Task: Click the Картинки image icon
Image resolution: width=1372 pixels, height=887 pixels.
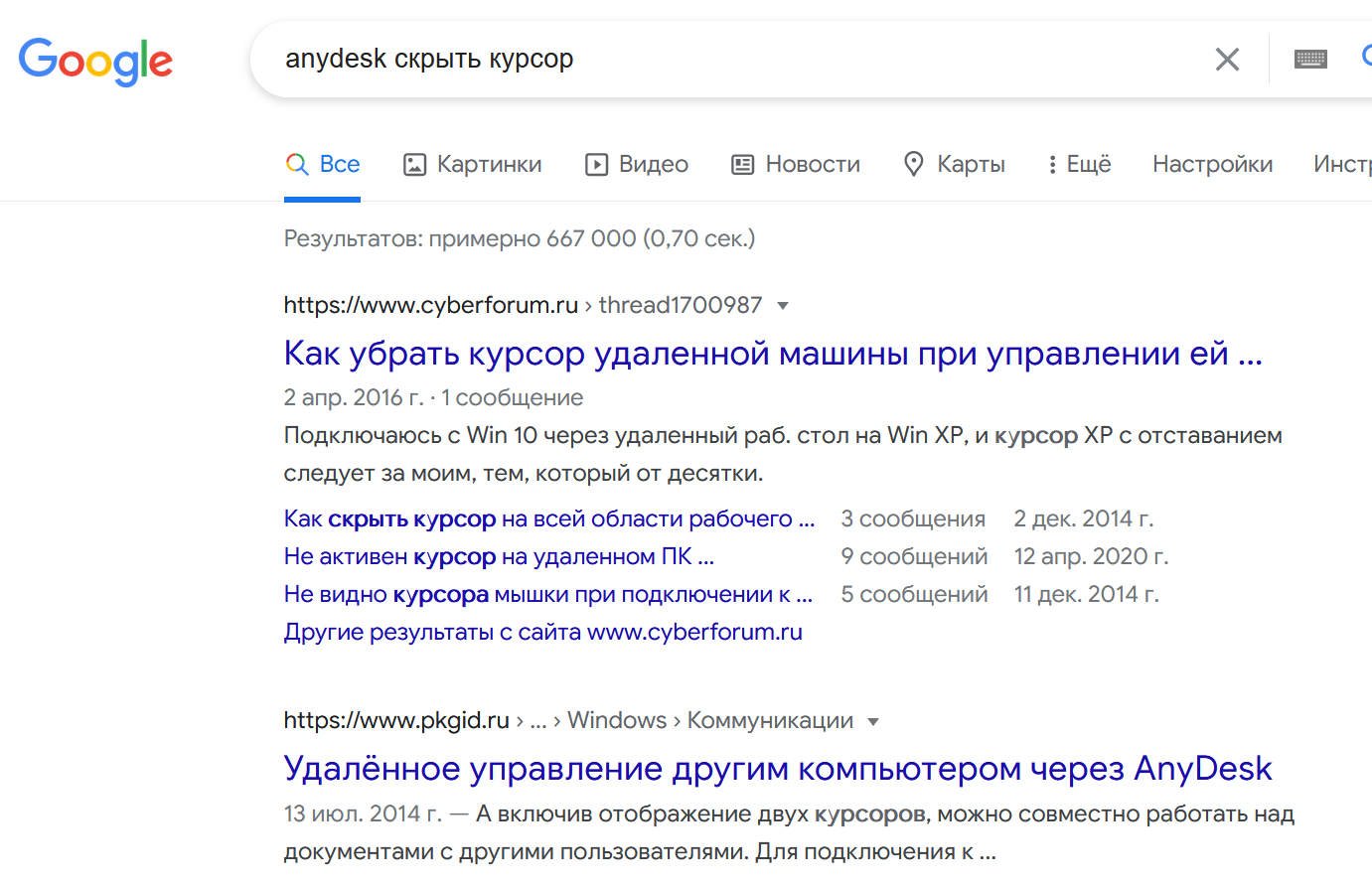Action: pyautogui.click(x=414, y=164)
